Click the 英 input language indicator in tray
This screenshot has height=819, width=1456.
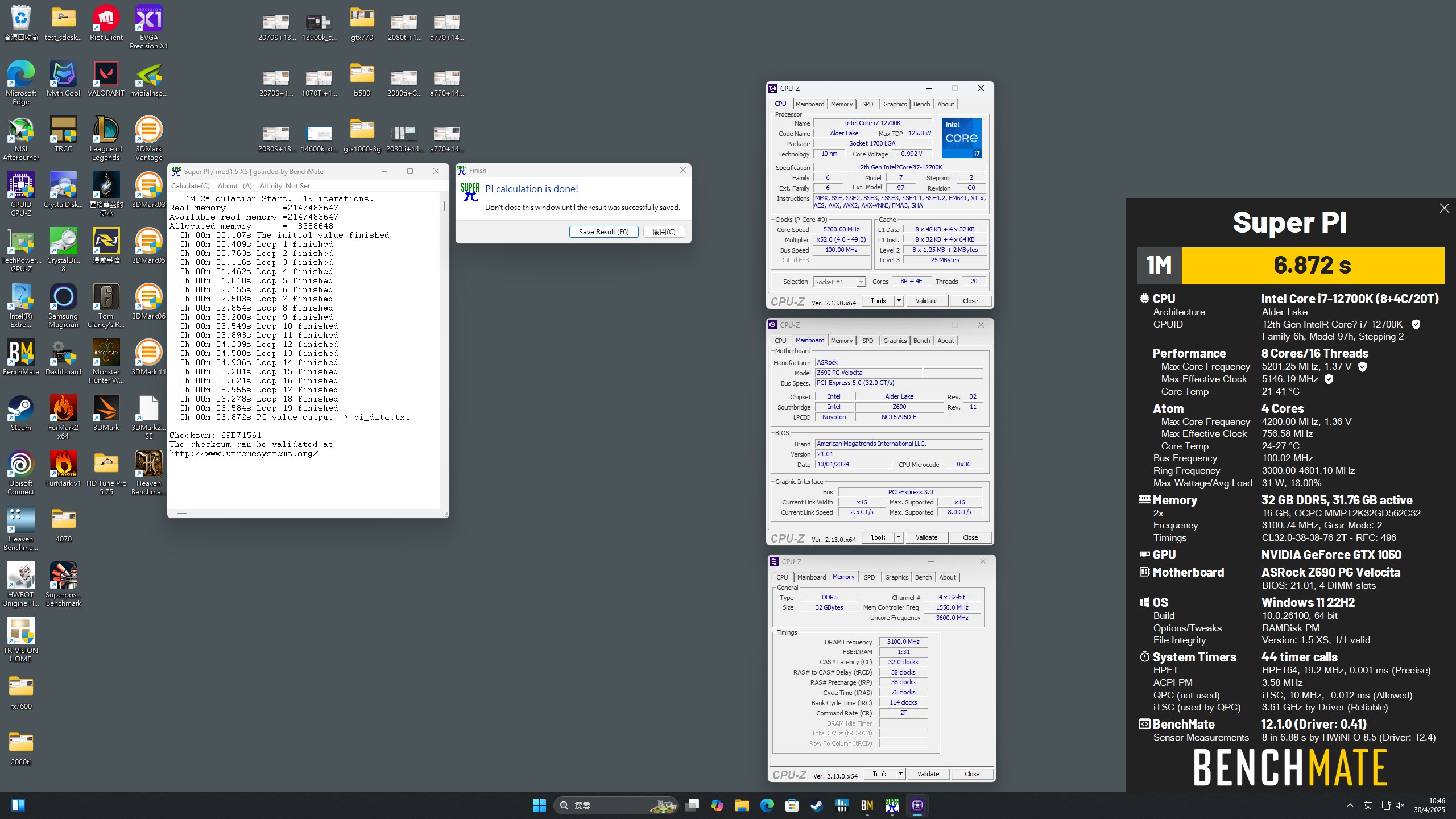1368,805
